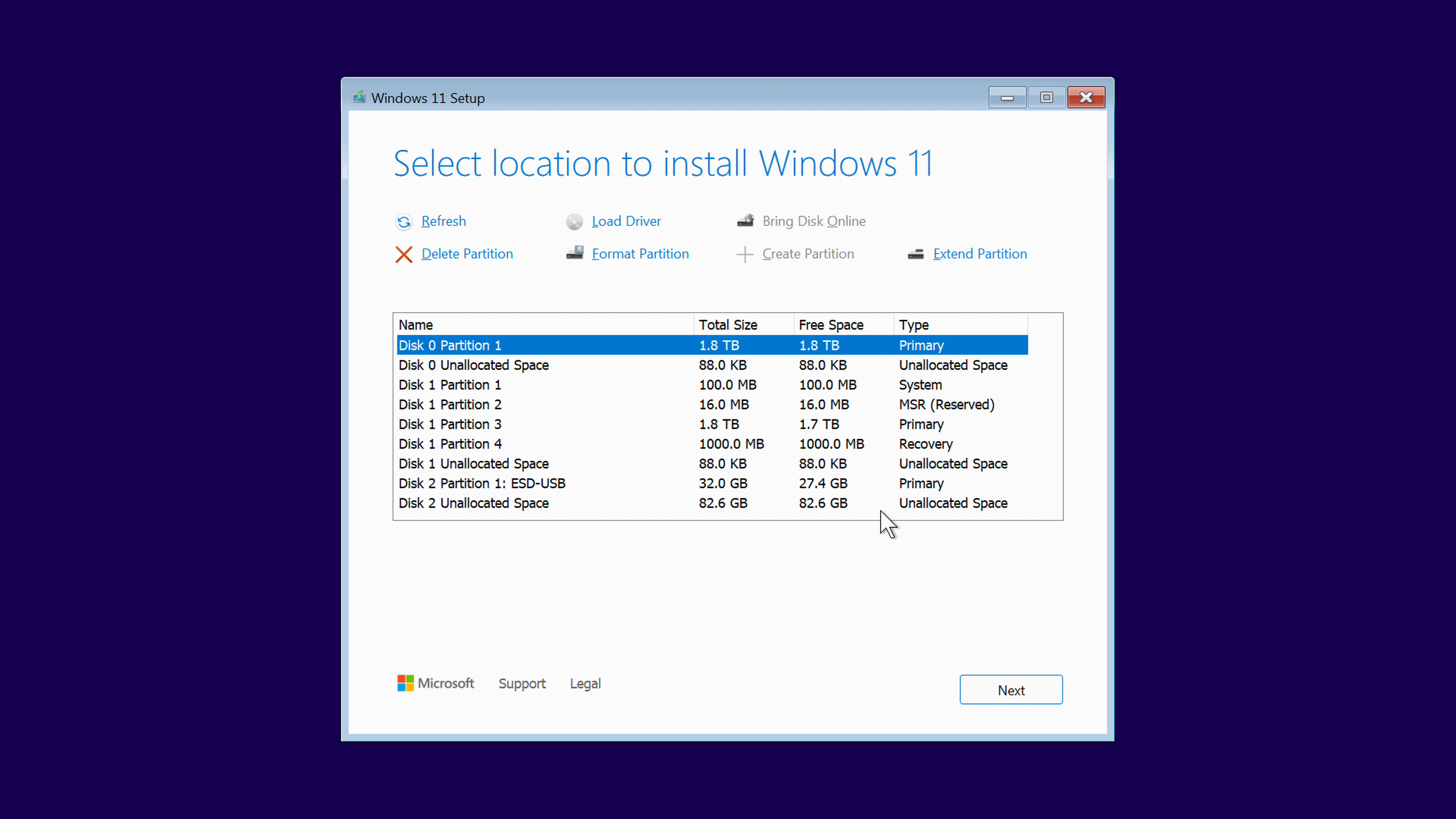Screen dimensions: 1456x819
Task: Open the Refresh link
Action: click(444, 221)
